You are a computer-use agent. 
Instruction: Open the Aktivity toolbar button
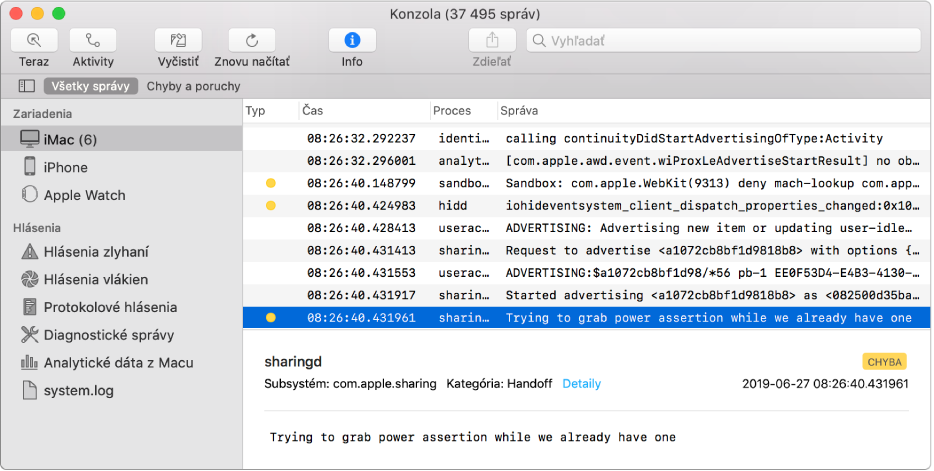tap(93, 40)
